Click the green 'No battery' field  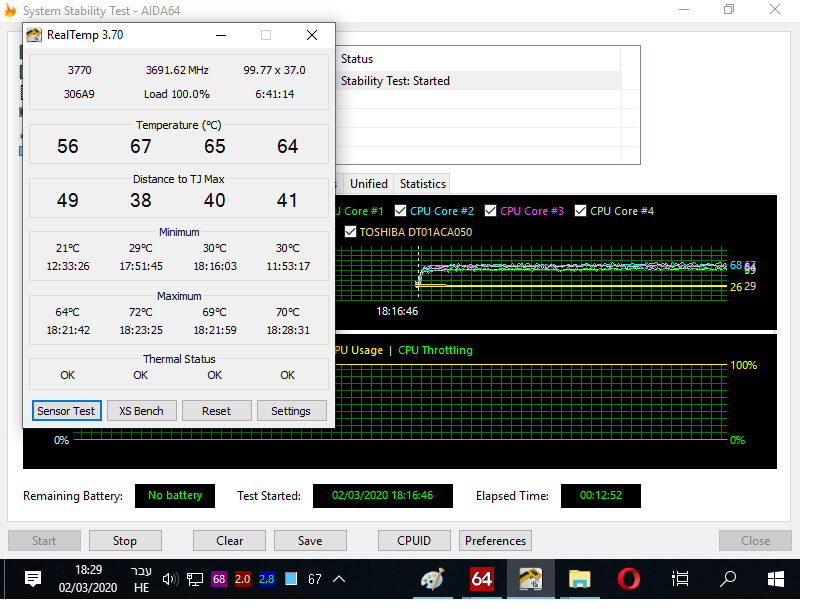[175, 495]
